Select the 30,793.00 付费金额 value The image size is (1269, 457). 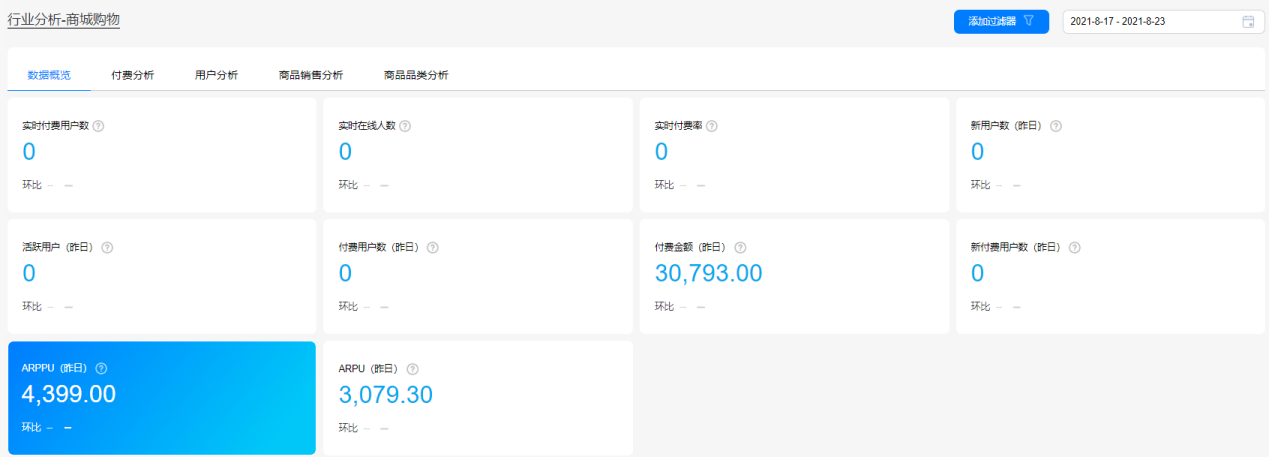coord(708,273)
